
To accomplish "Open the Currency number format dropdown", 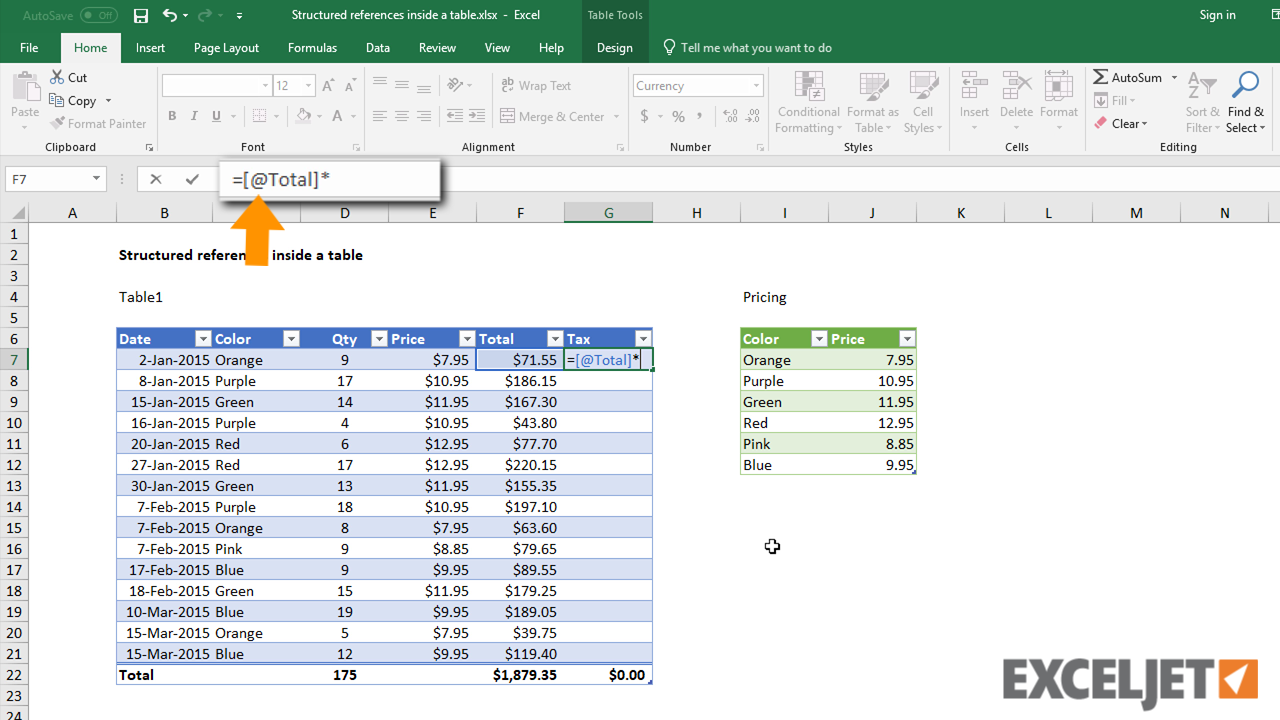I will pyautogui.click(x=756, y=86).
